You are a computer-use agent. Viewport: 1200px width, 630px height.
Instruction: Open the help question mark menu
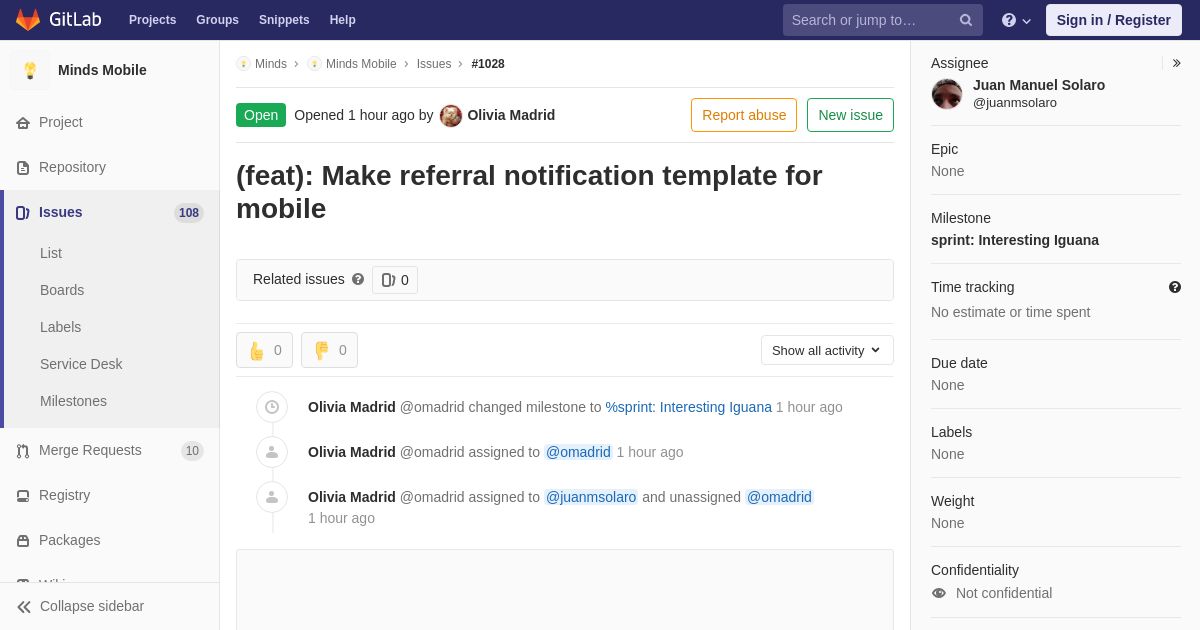pos(1016,20)
